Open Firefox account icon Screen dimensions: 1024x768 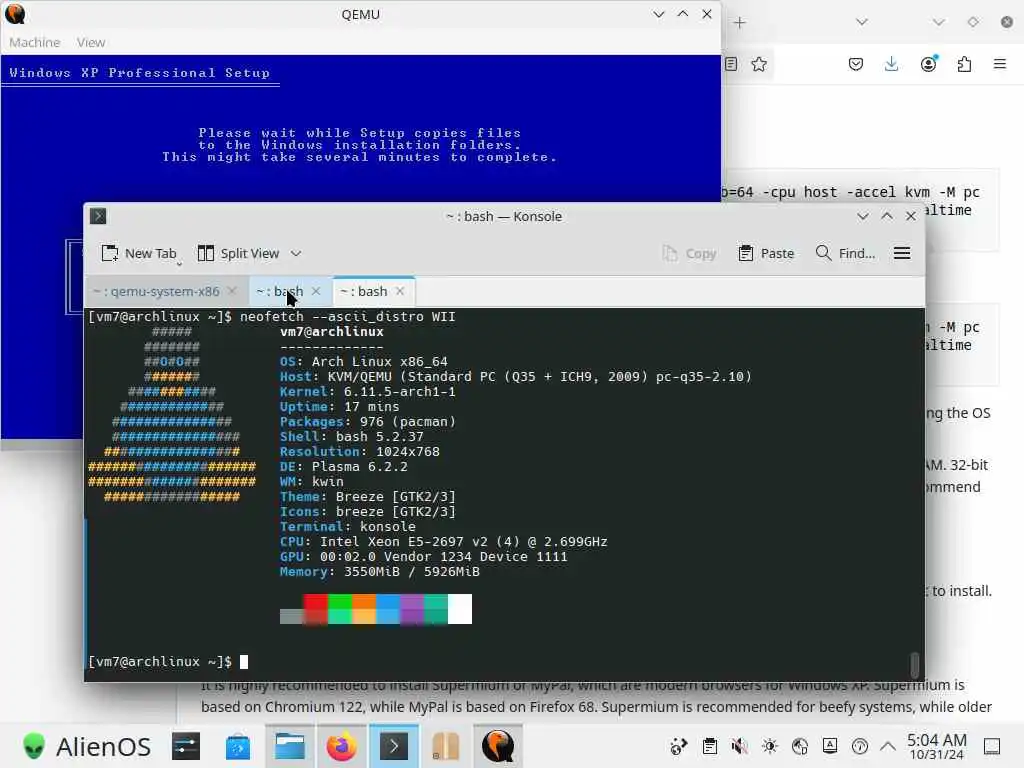point(929,64)
